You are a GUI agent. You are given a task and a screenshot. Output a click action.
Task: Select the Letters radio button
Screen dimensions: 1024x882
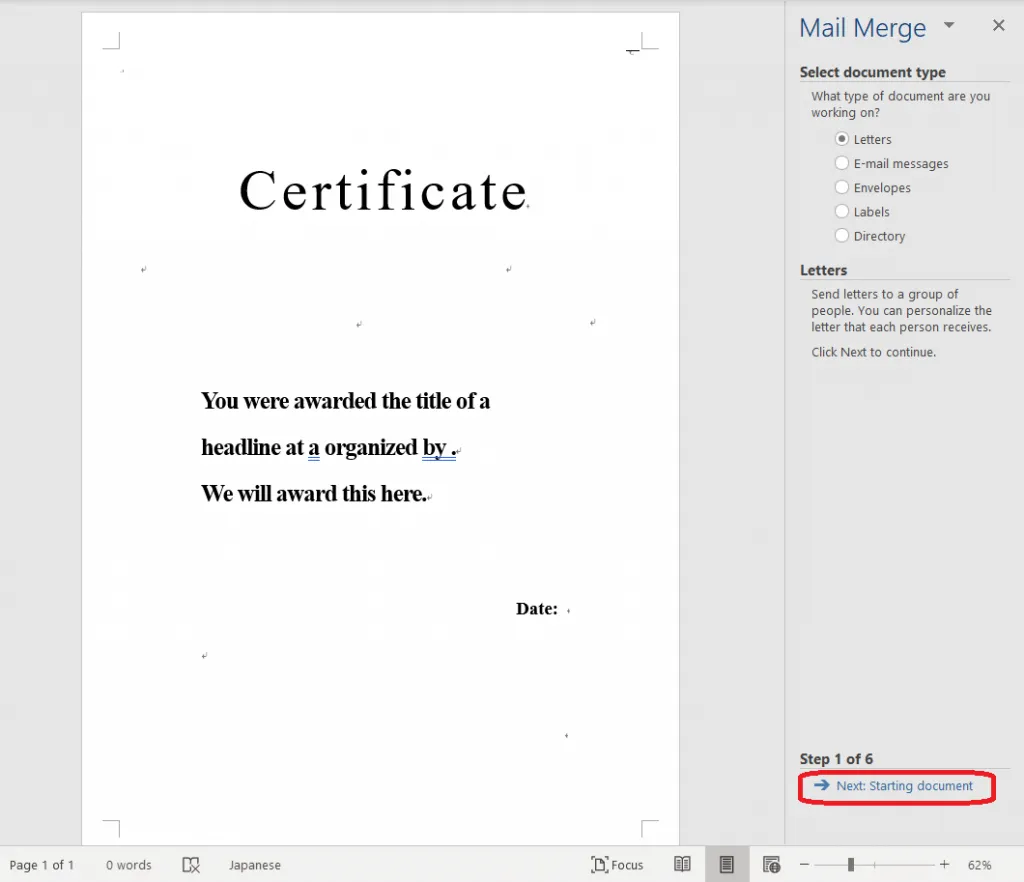(842, 139)
